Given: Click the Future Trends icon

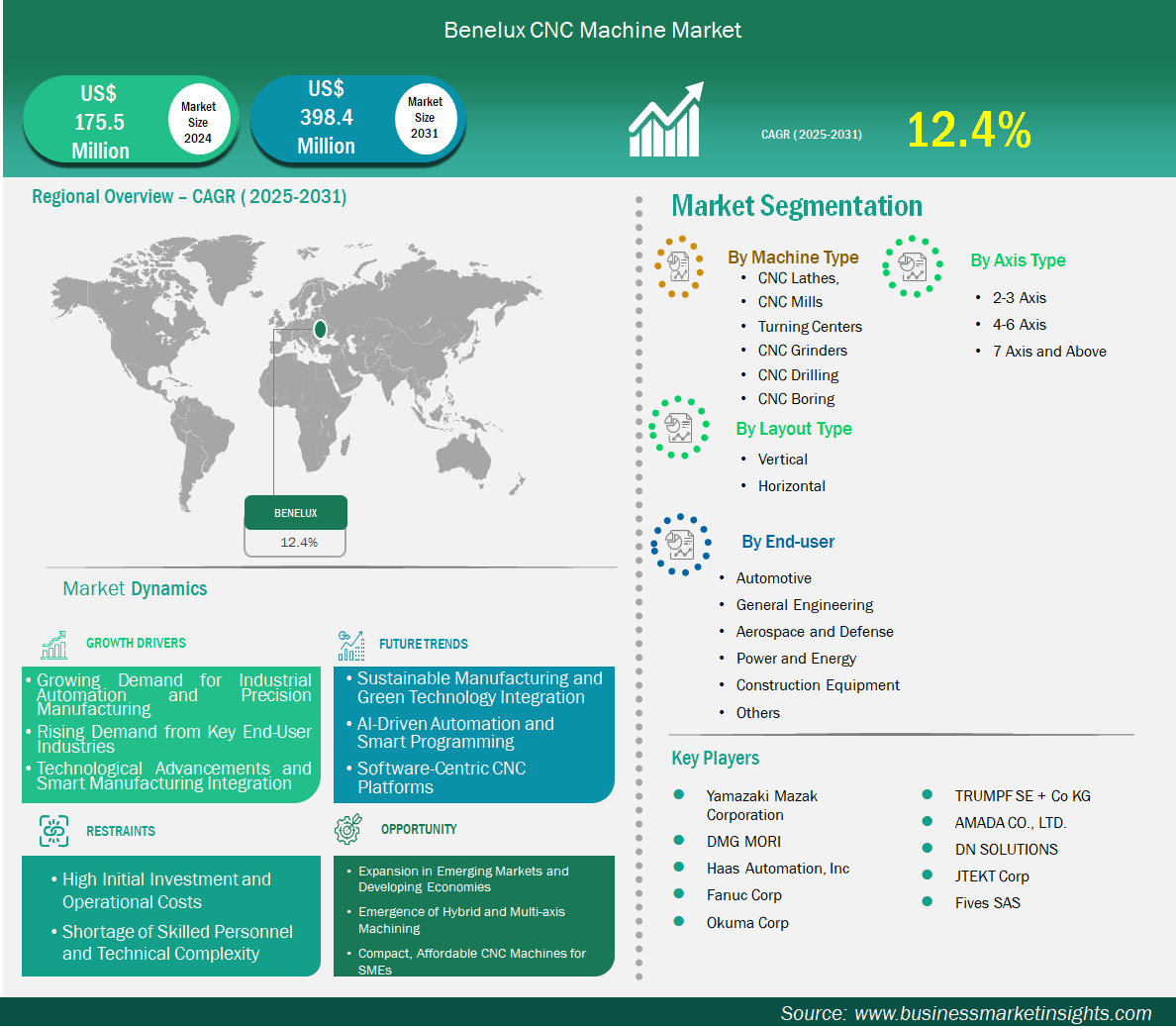Looking at the screenshot, I should pyautogui.click(x=350, y=646).
